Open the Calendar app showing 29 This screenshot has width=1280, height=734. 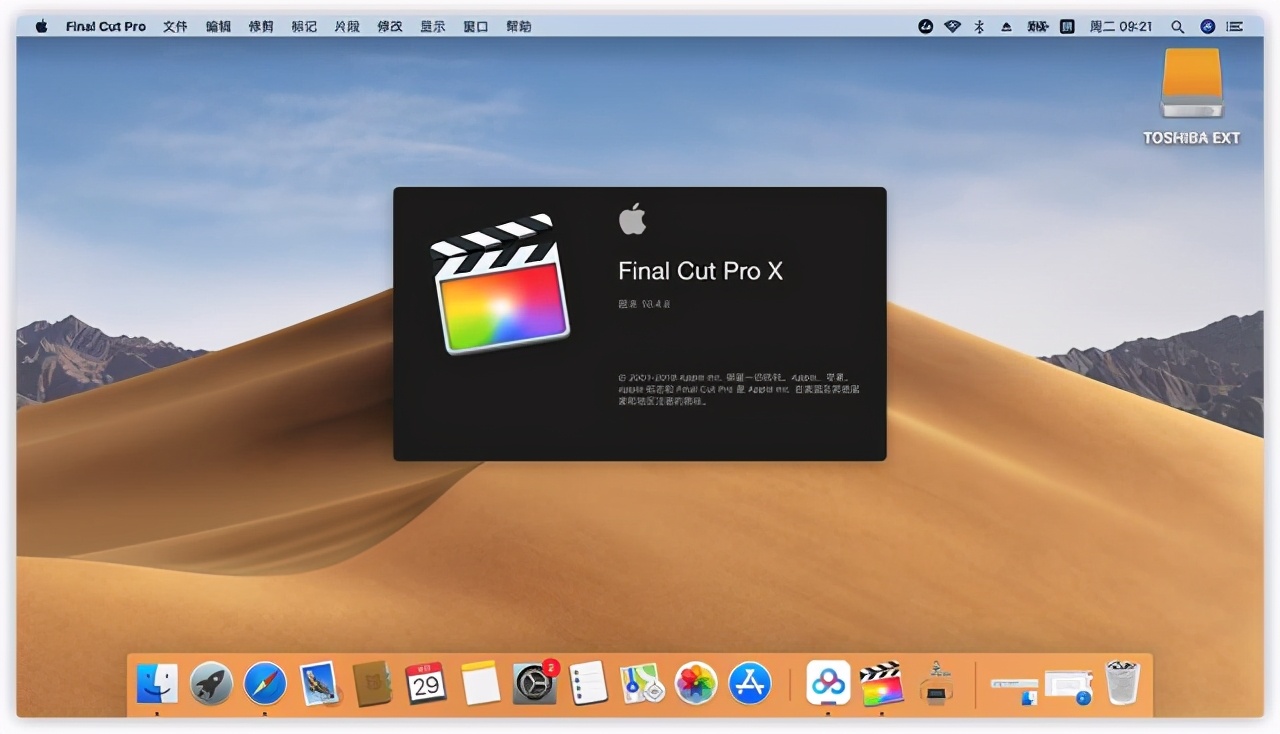(426, 683)
